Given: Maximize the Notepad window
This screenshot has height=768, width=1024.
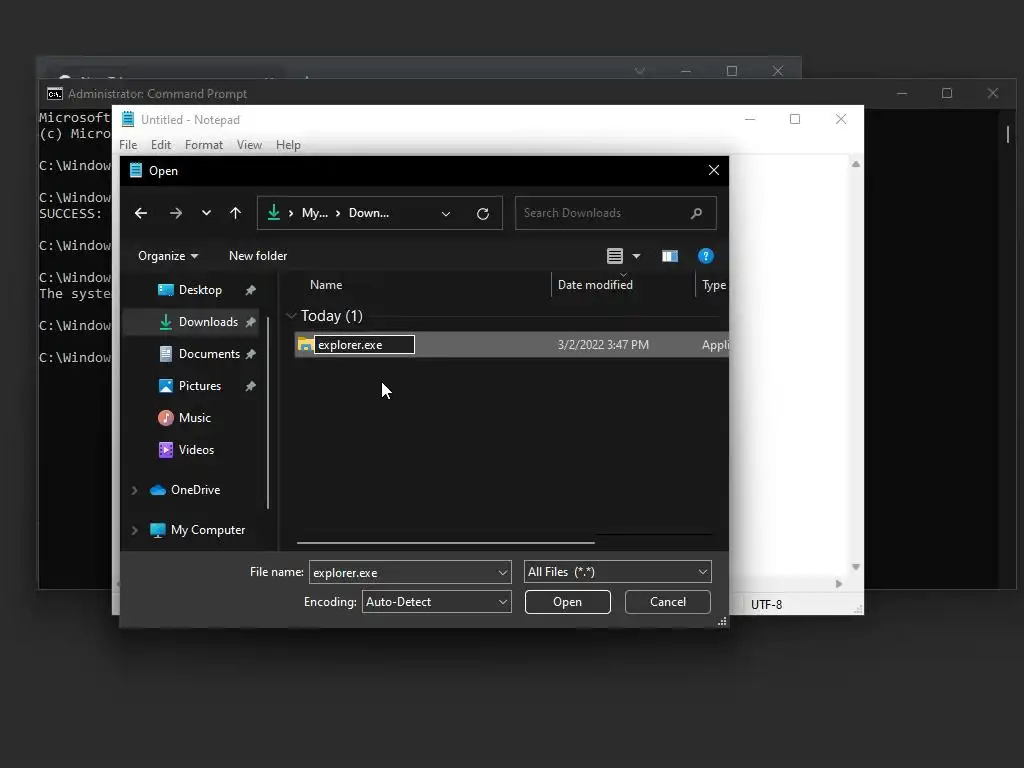Looking at the screenshot, I should [x=795, y=119].
